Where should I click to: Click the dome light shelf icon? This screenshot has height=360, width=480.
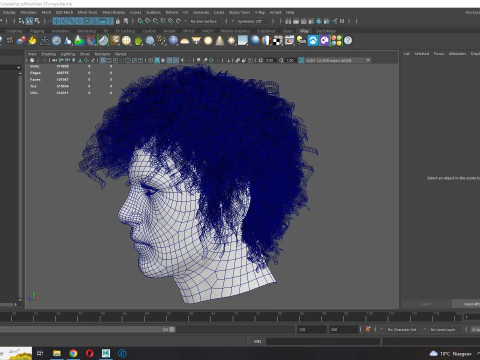tap(185, 41)
